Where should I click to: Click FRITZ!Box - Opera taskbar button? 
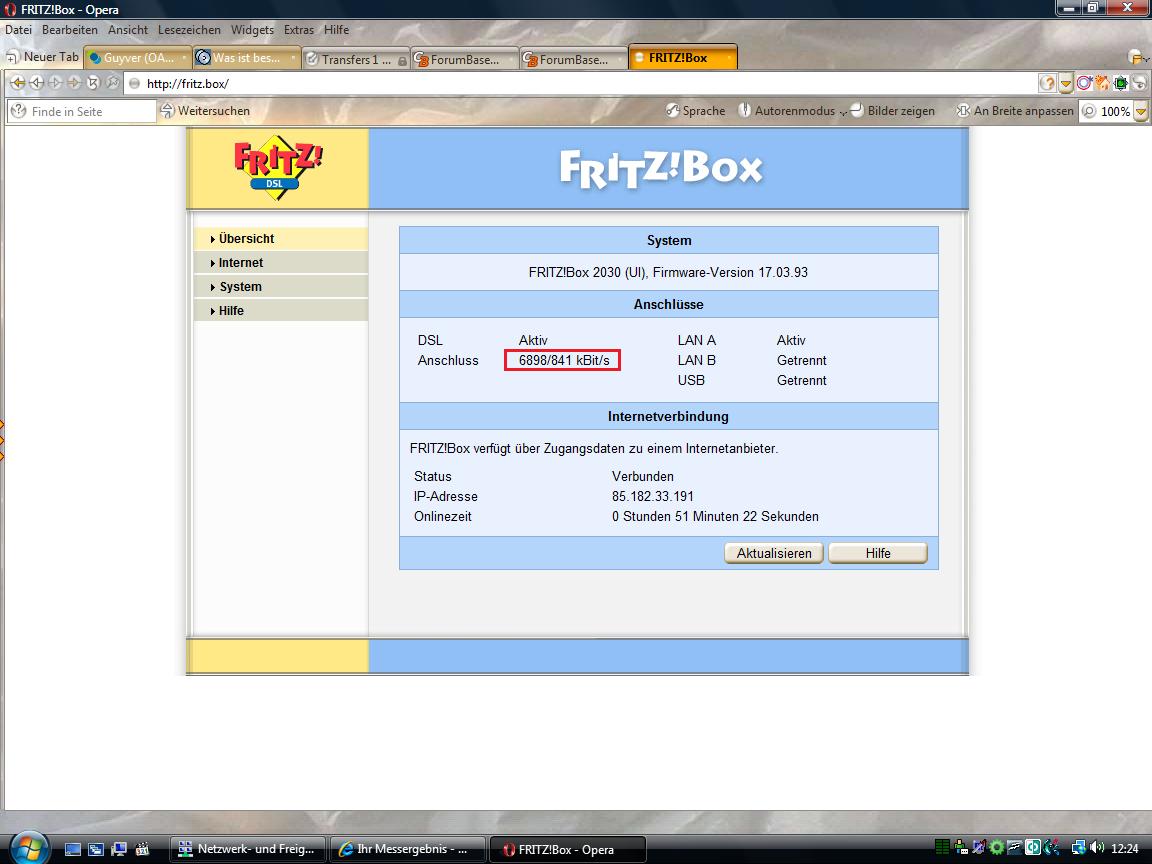click(x=567, y=849)
